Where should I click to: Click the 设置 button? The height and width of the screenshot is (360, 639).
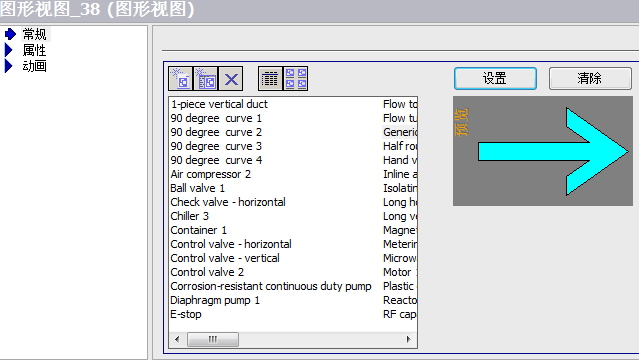[x=495, y=78]
